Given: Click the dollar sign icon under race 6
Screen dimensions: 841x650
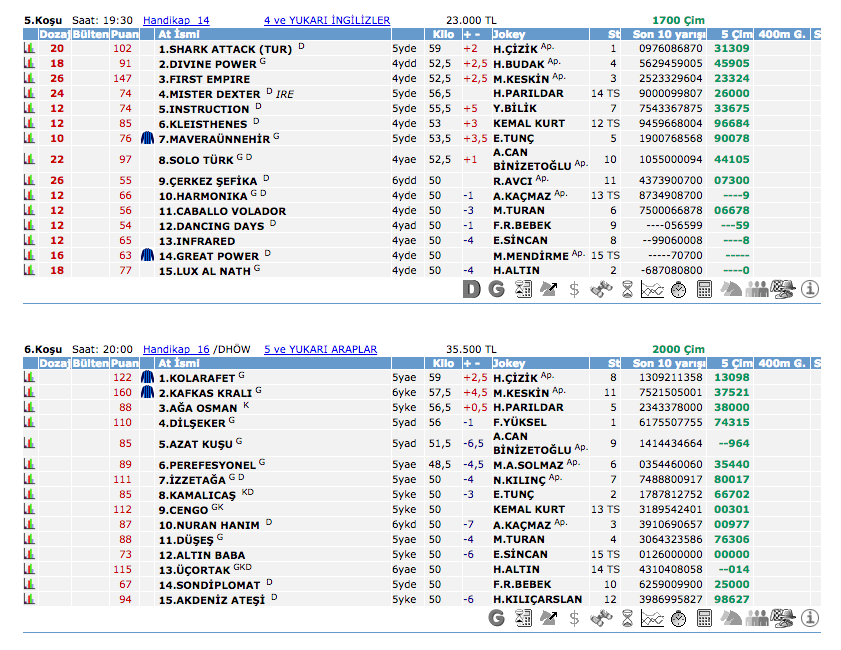Looking at the screenshot, I should point(574,619).
